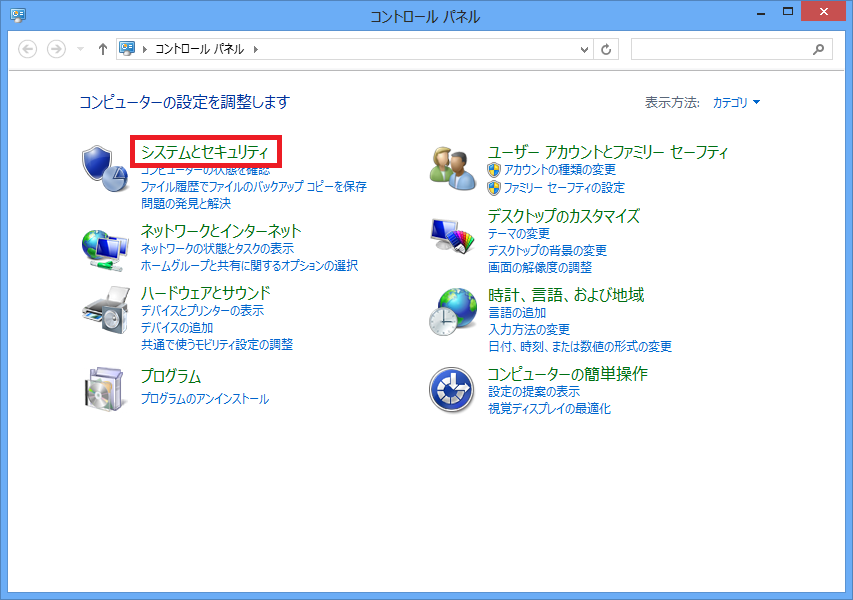Click the Hardware and Sound printer icon
Image resolution: width=853 pixels, height=600 pixels.
pos(104,310)
